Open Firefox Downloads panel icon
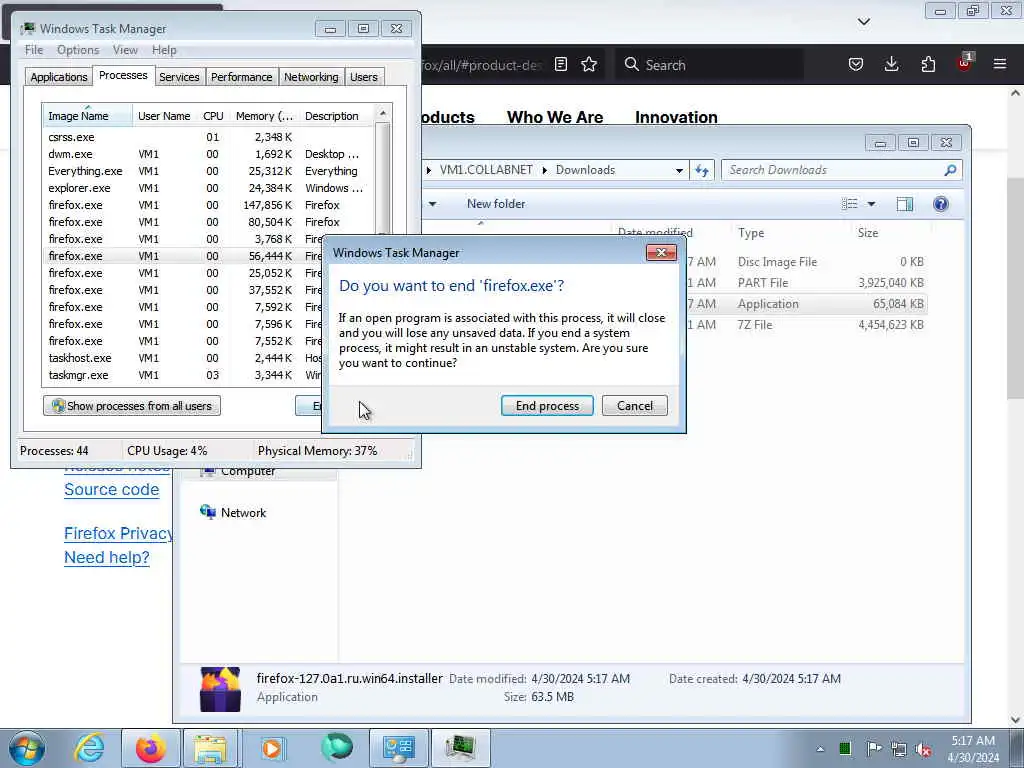1024x768 pixels. coord(891,64)
